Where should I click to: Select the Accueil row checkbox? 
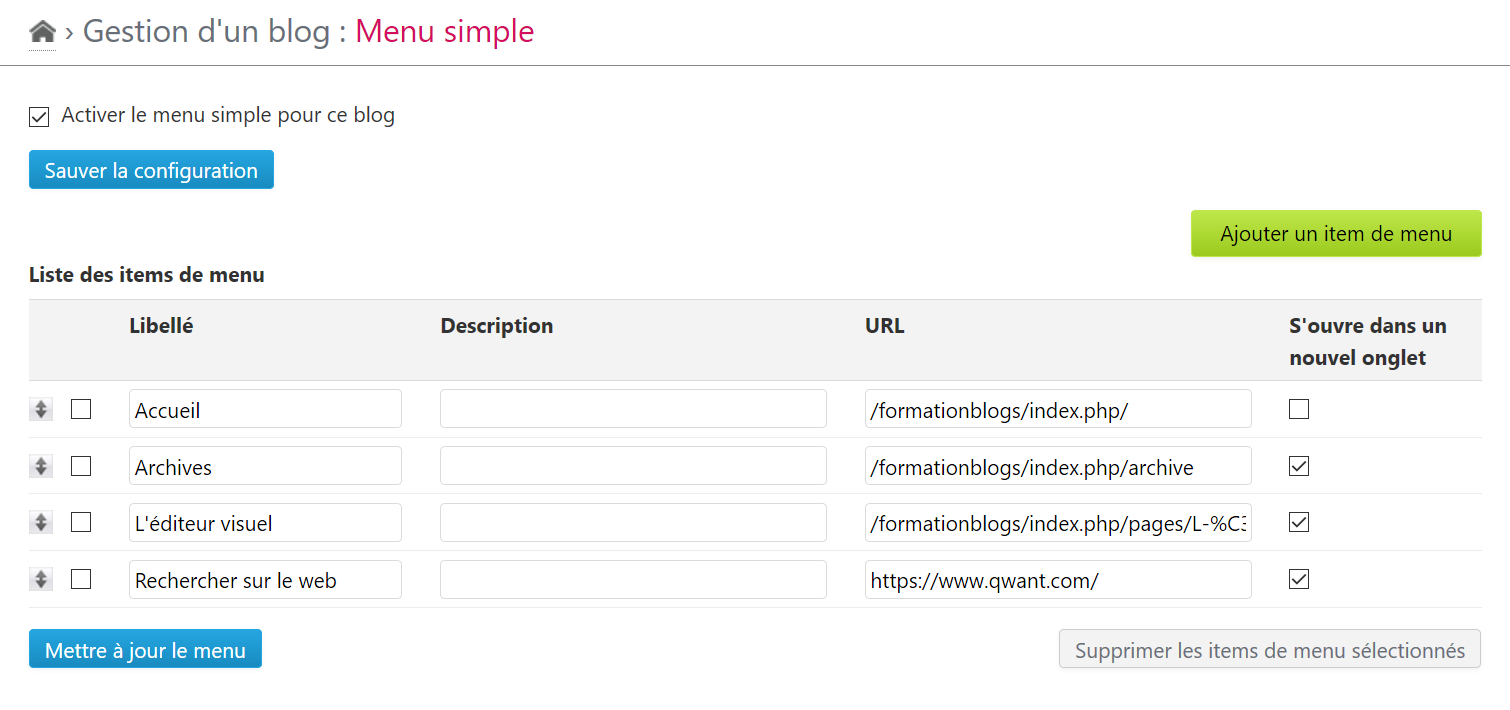click(81, 409)
